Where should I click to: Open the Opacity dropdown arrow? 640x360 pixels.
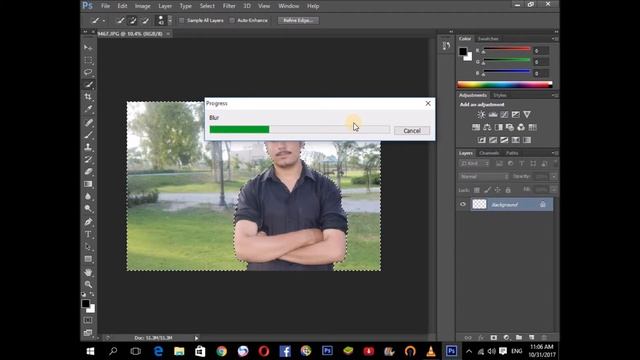pos(554,177)
